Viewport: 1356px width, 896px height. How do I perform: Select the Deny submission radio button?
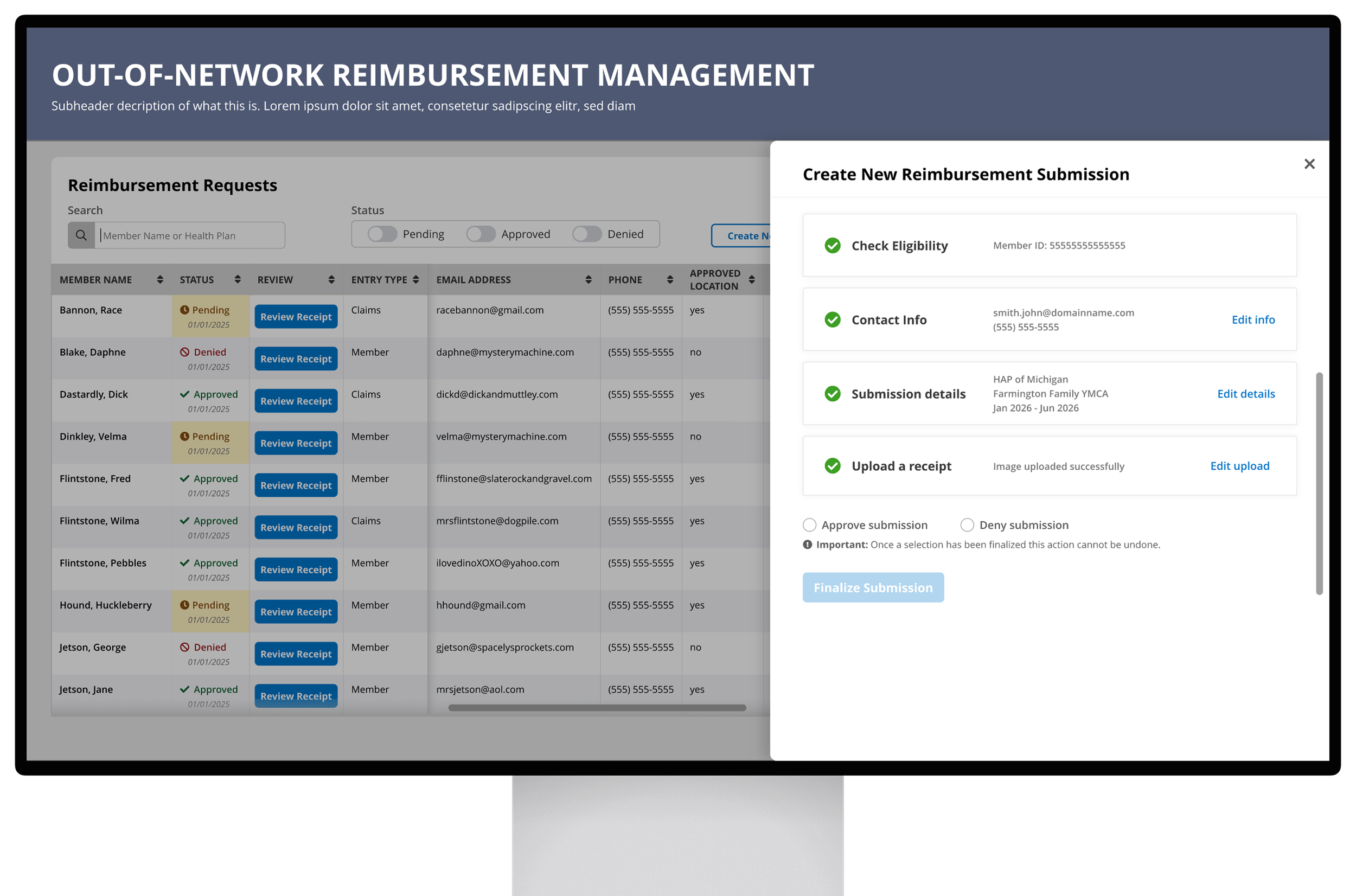pos(967,524)
